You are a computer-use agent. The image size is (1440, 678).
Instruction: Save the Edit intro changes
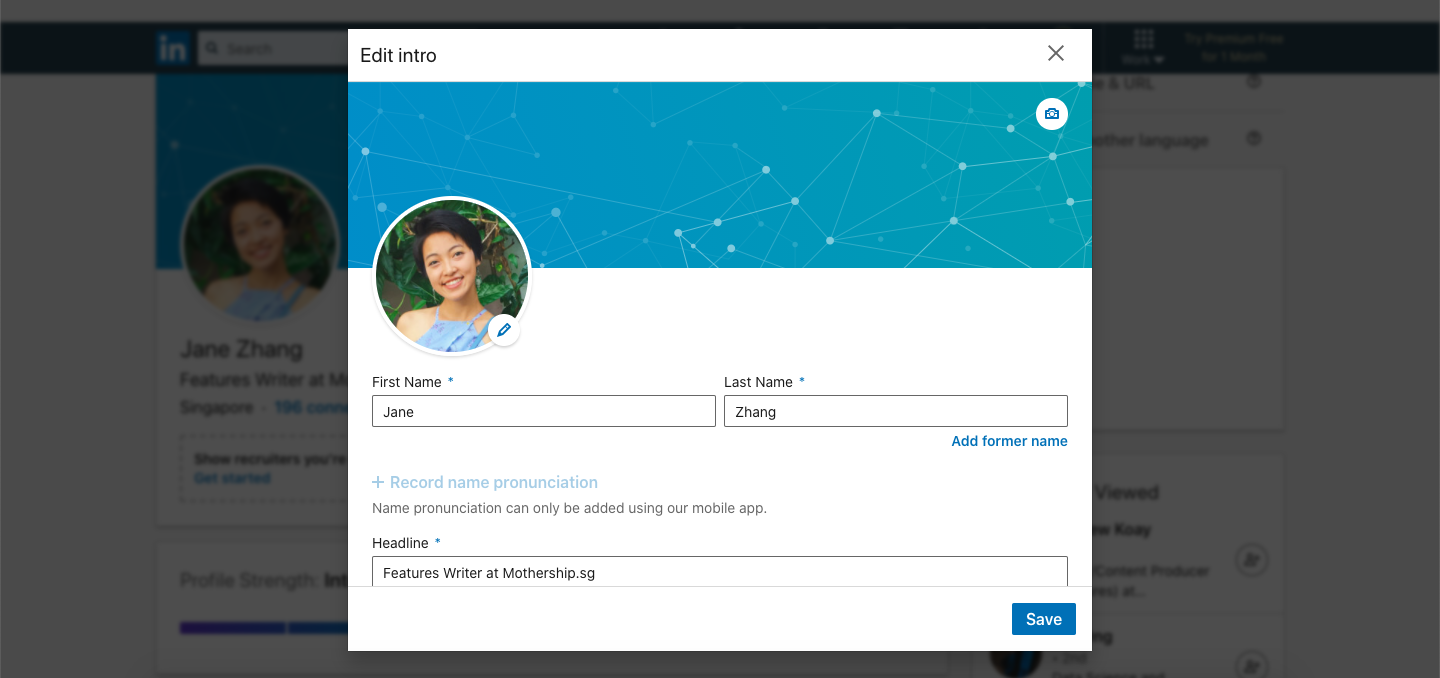[1044, 619]
